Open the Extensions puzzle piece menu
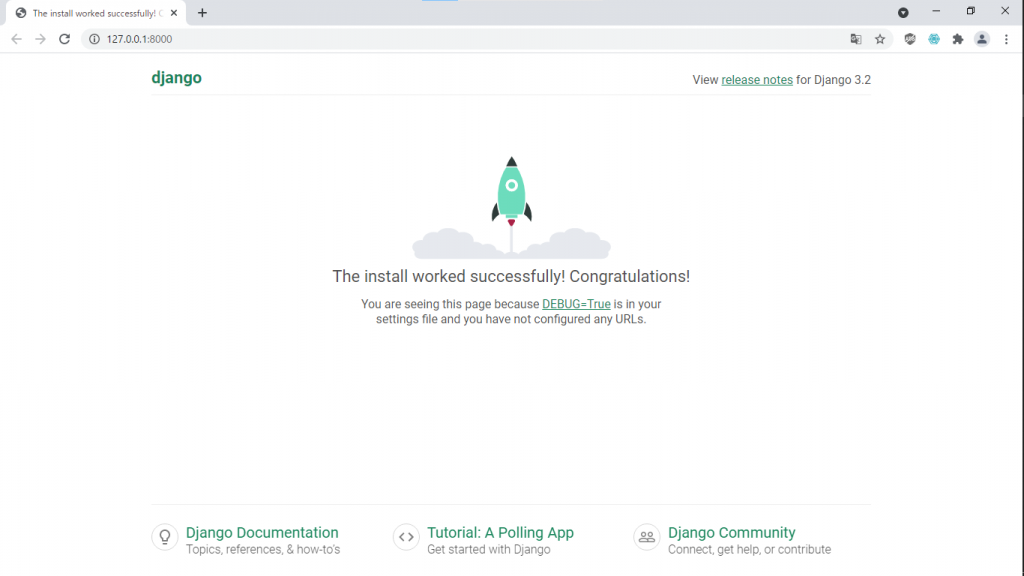This screenshot has width=1024, height=576. click(958, 39)
